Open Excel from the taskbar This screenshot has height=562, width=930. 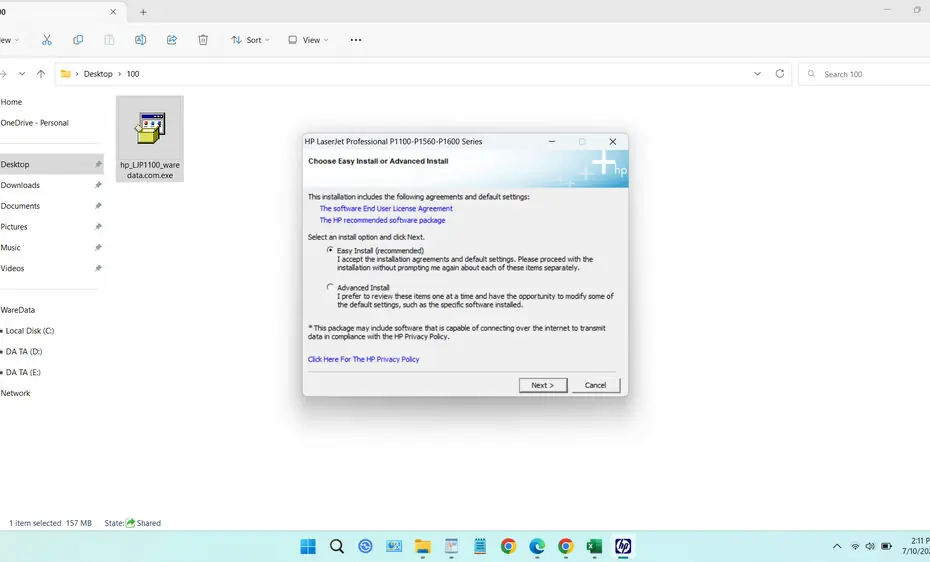click(594, 546)
